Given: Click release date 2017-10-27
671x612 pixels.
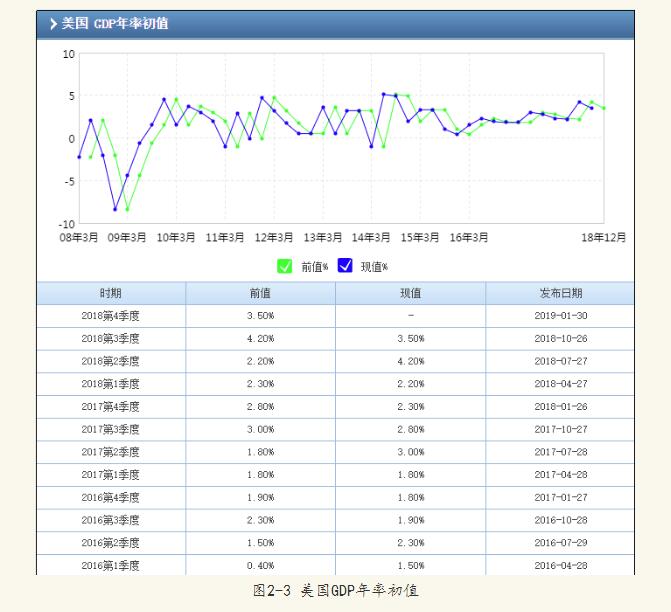Looking at the screenshot, I should (561, 429).
